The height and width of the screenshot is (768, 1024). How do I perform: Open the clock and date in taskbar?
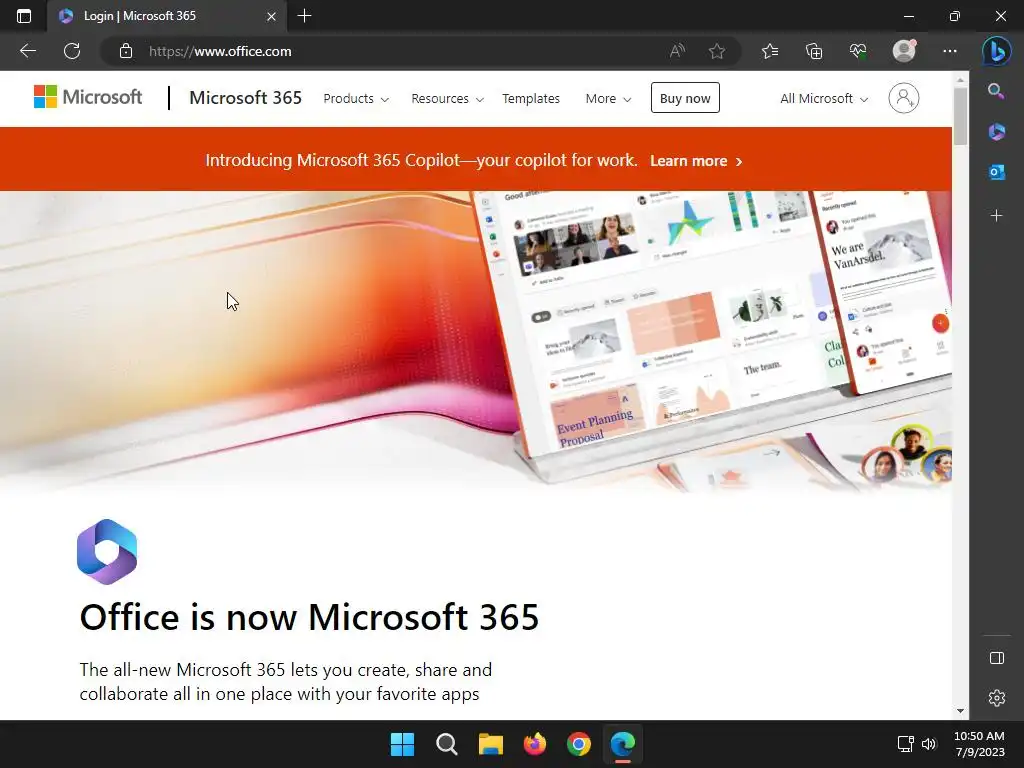click(x=979, y=744)
